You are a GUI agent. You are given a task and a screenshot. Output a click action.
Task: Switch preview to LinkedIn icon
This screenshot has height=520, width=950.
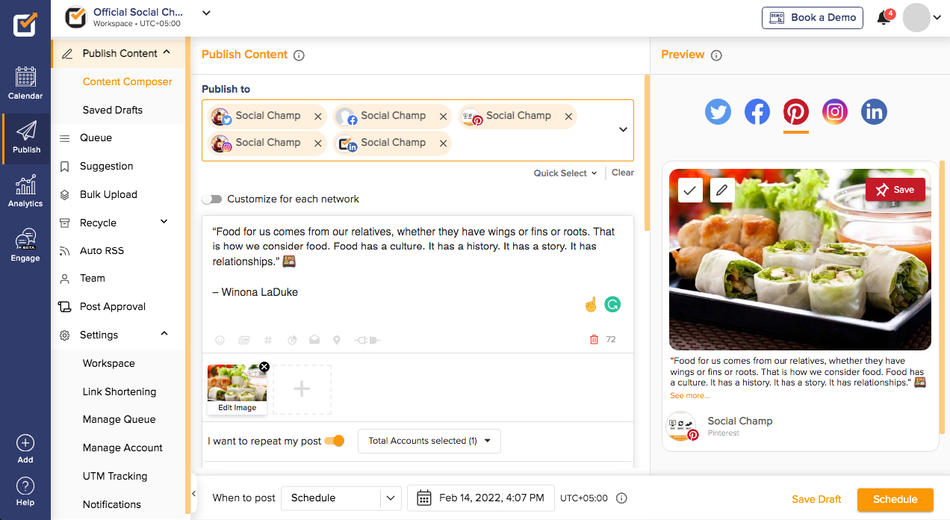(874, 112)
